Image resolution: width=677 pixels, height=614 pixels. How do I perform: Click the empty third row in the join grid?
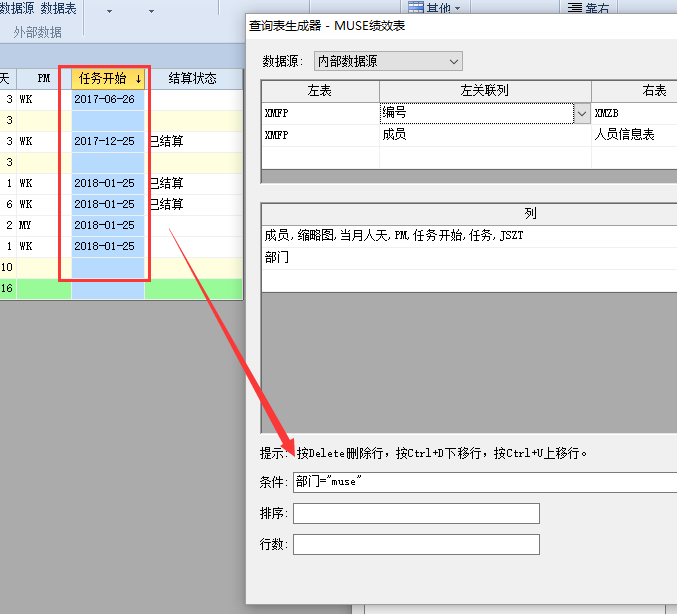point(469,157)
